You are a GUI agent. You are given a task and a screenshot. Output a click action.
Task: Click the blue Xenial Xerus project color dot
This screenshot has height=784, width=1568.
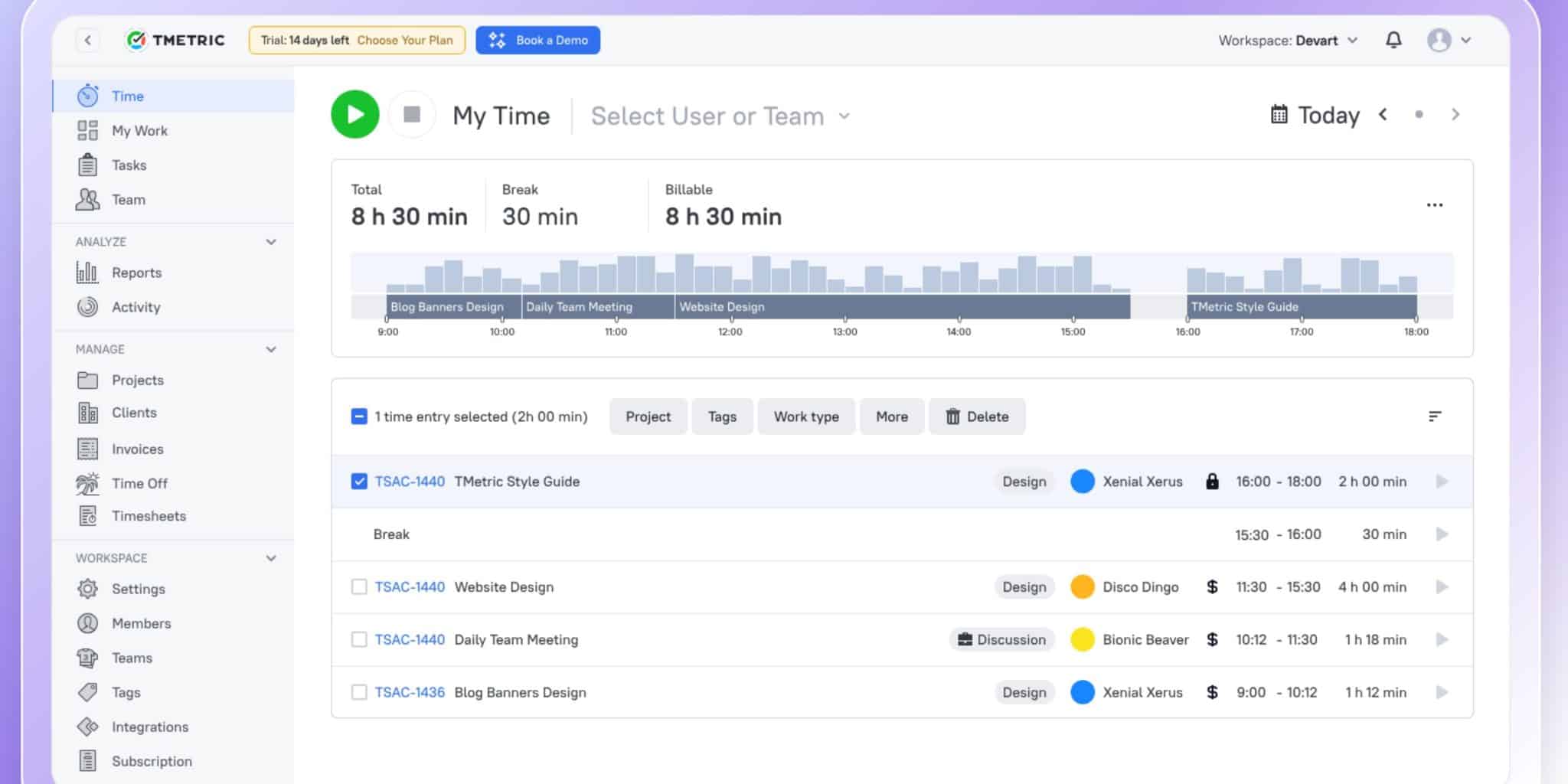point(1082,482)
